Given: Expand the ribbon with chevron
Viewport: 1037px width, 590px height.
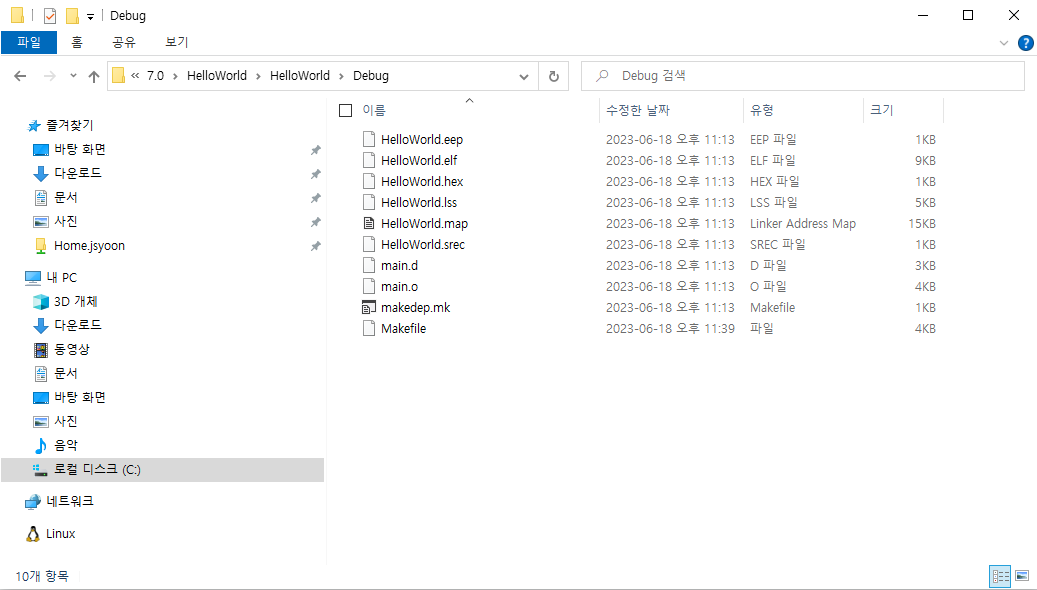Looking at the screenshot, I should [x=1004, y=43].
